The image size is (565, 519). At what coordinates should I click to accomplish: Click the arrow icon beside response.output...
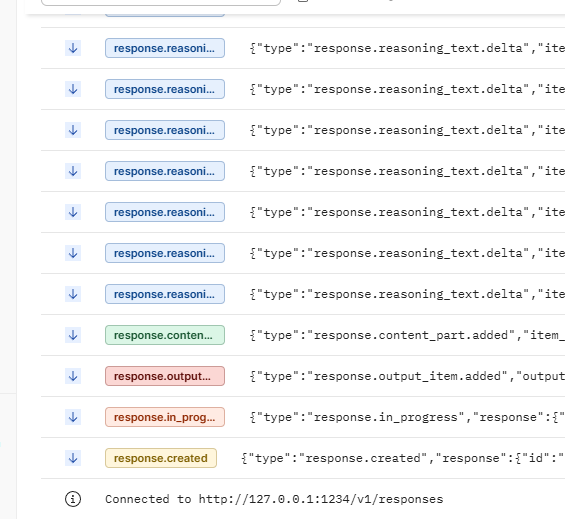click(73, 376)
